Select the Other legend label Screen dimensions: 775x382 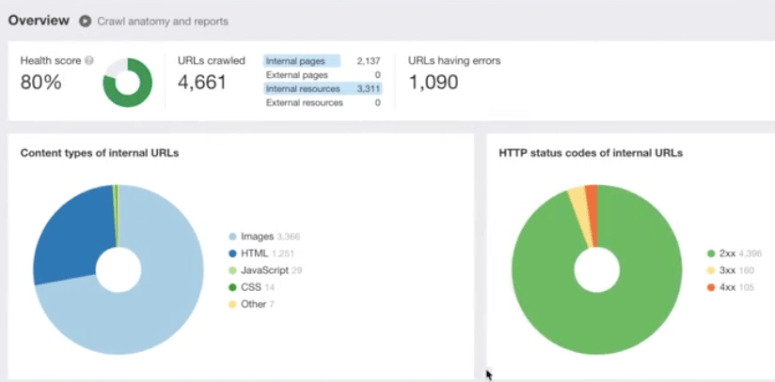pos(253,304)
